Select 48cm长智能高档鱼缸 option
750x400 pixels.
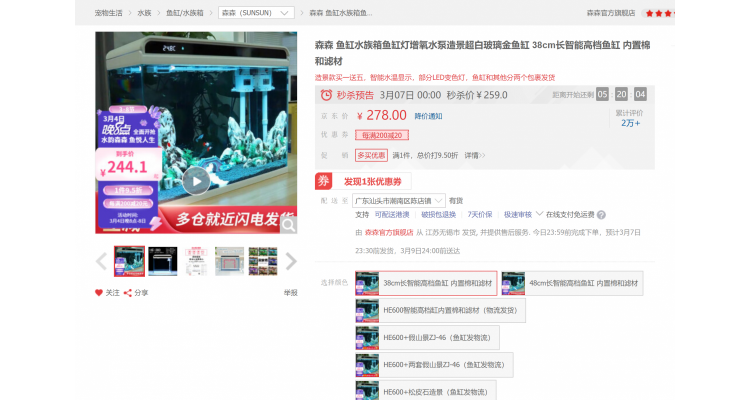click(572, 283)
